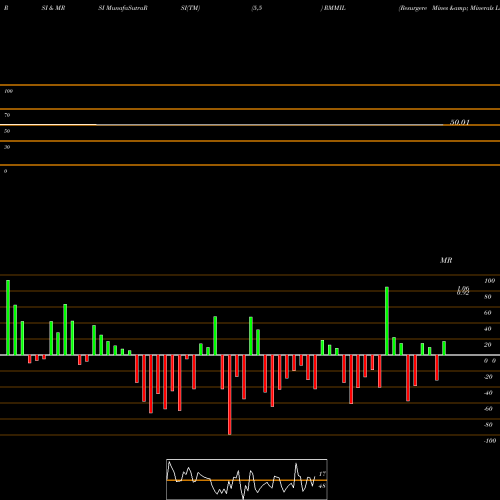Image resolution: width=500 pixels, height=500 pixels.
Task: Click the 40 label on histogram axis
Action: (488, 329)
